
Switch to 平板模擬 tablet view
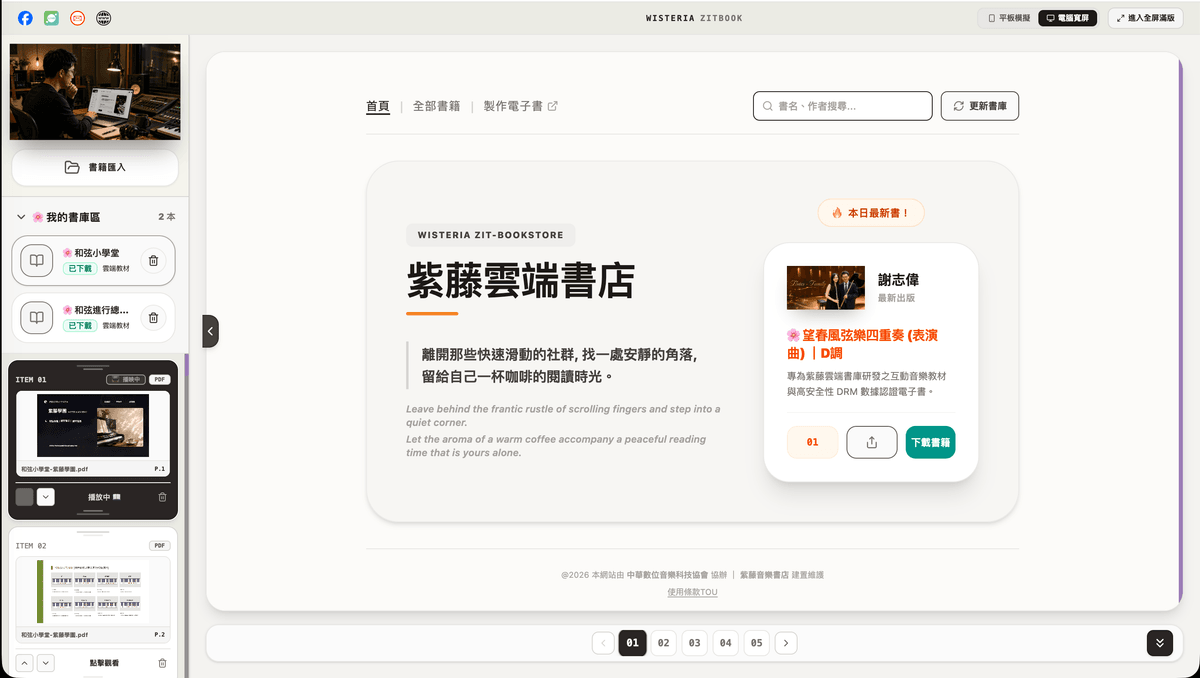(1008, 18)
